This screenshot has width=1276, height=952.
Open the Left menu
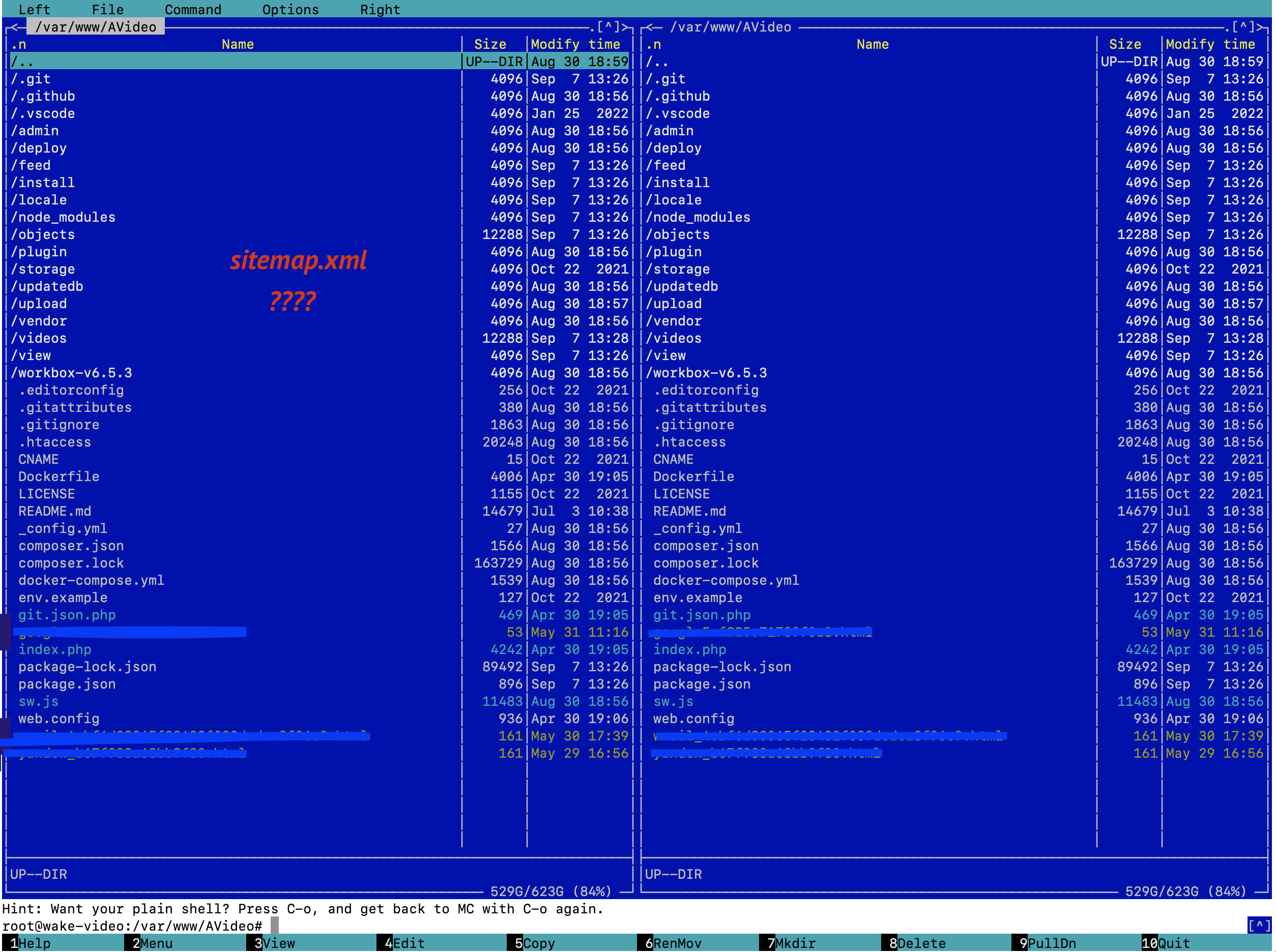coord(34,9)
